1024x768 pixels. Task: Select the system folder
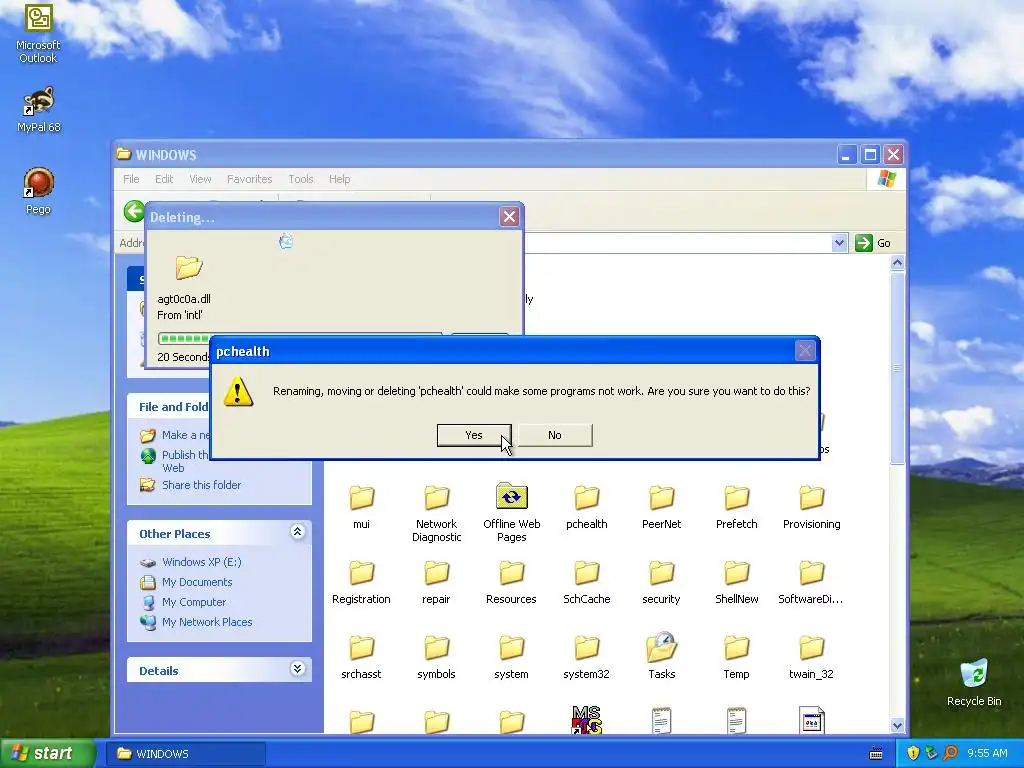[511, 657]
